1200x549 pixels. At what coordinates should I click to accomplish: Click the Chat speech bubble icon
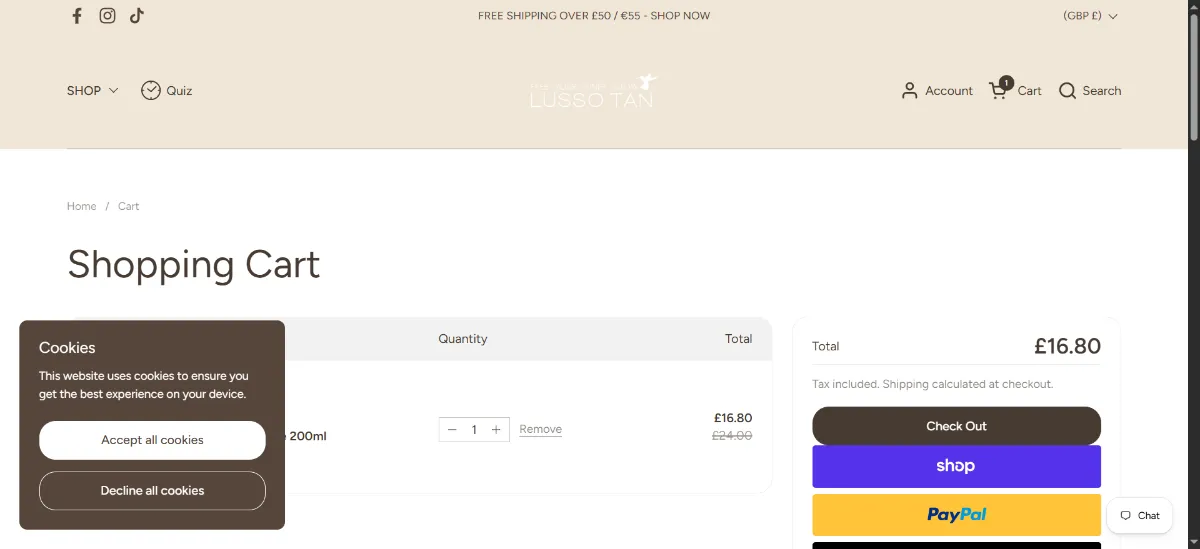pyautogui.click(x=1126, y=516)
